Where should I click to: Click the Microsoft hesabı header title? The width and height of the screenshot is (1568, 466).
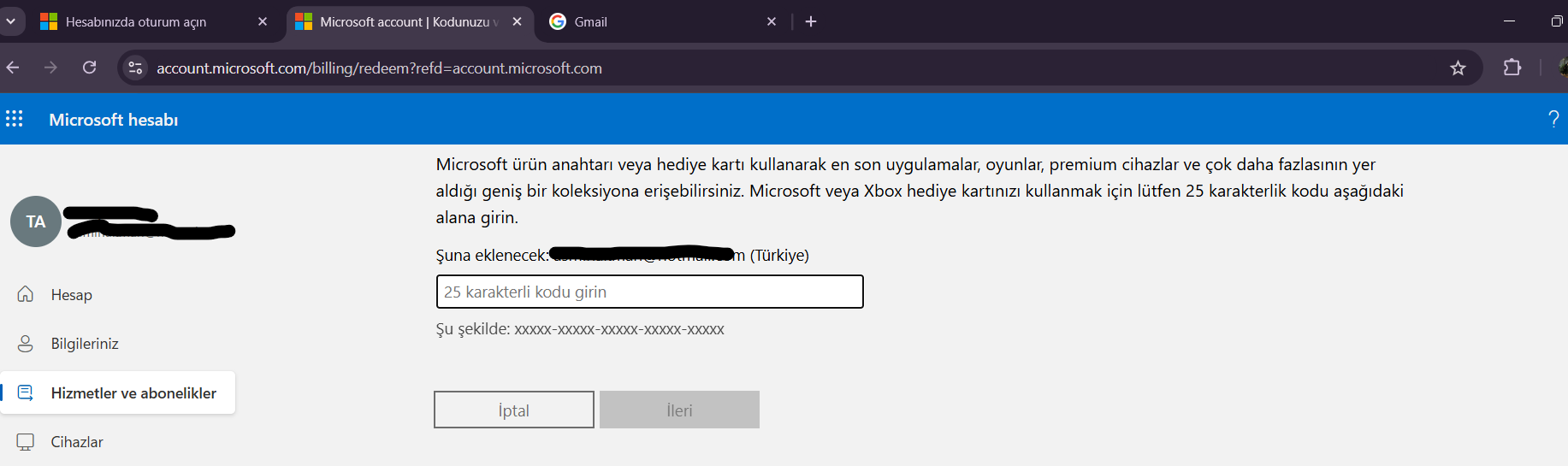(113, 120)
